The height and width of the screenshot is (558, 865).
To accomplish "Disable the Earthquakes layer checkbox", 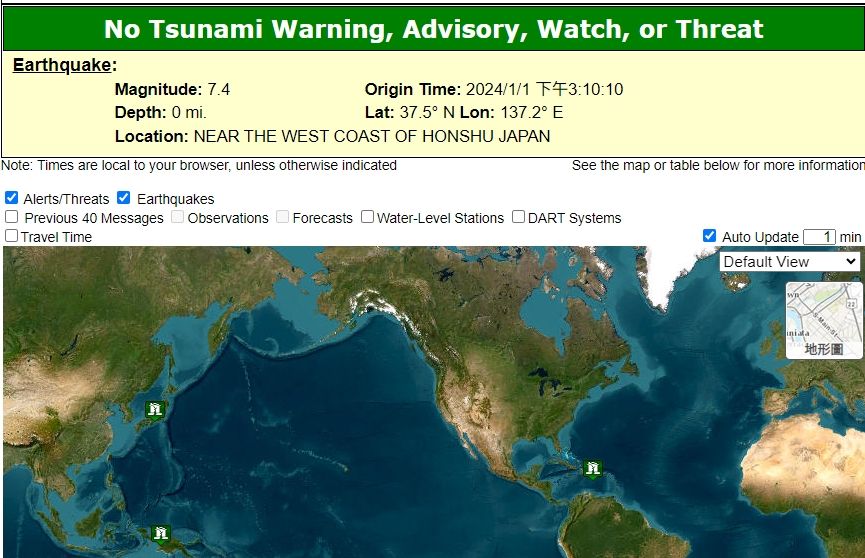I will pos(124,198).
